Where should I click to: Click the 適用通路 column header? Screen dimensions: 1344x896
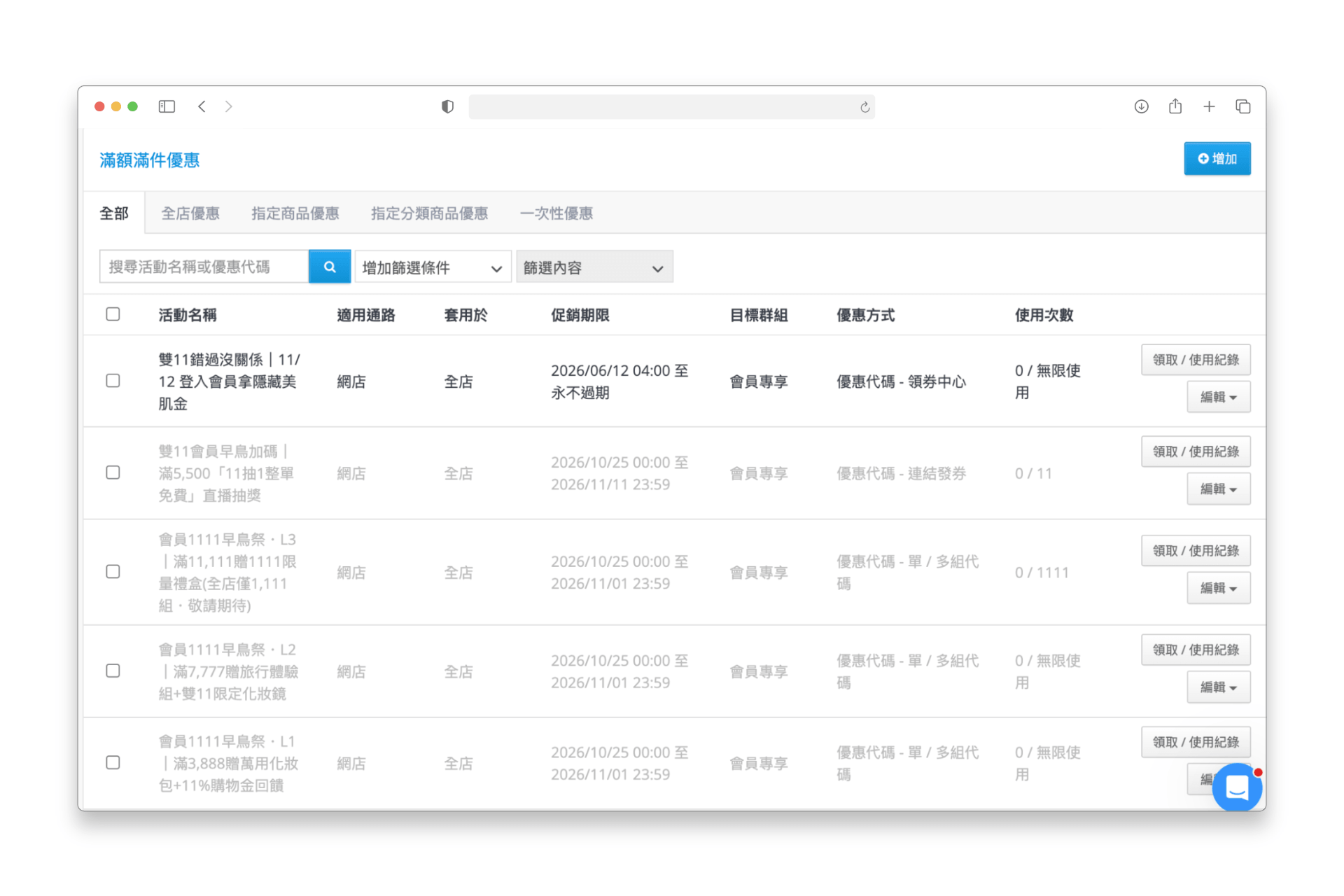point(365,315)
